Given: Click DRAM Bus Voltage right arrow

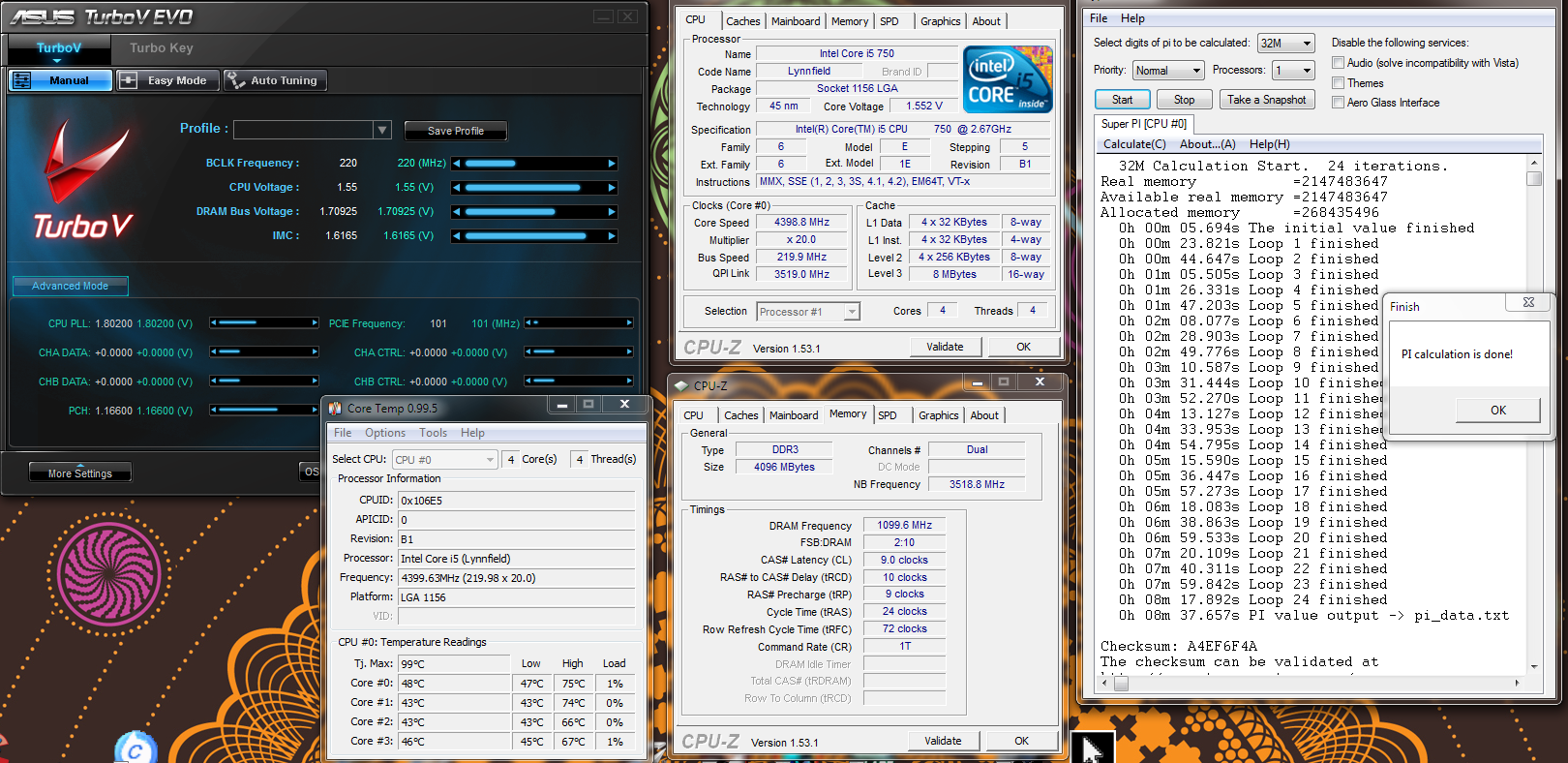Looking at the screenshot, I should (612, 212).
